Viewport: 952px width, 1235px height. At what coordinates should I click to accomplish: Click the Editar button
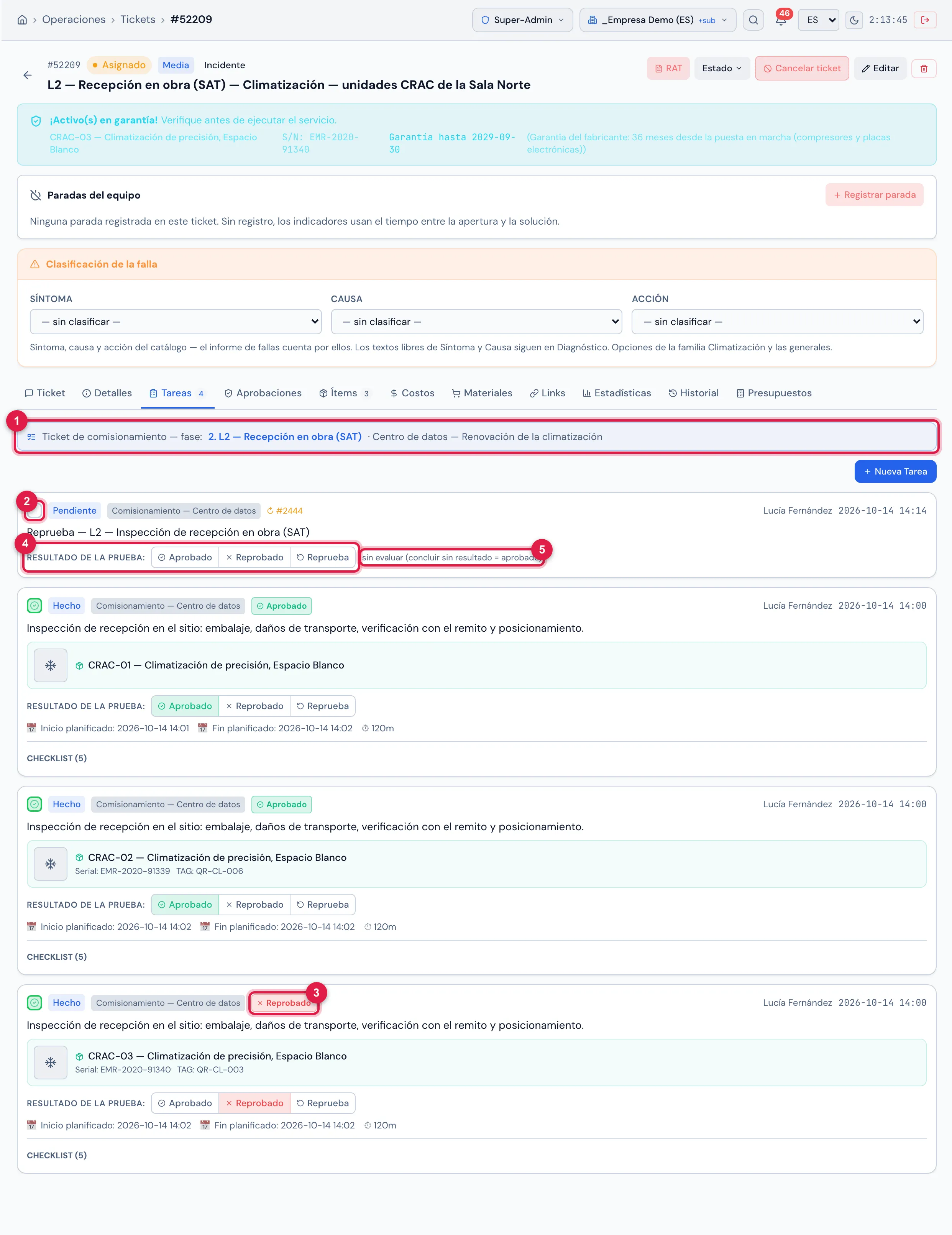(x=880, y=69)
